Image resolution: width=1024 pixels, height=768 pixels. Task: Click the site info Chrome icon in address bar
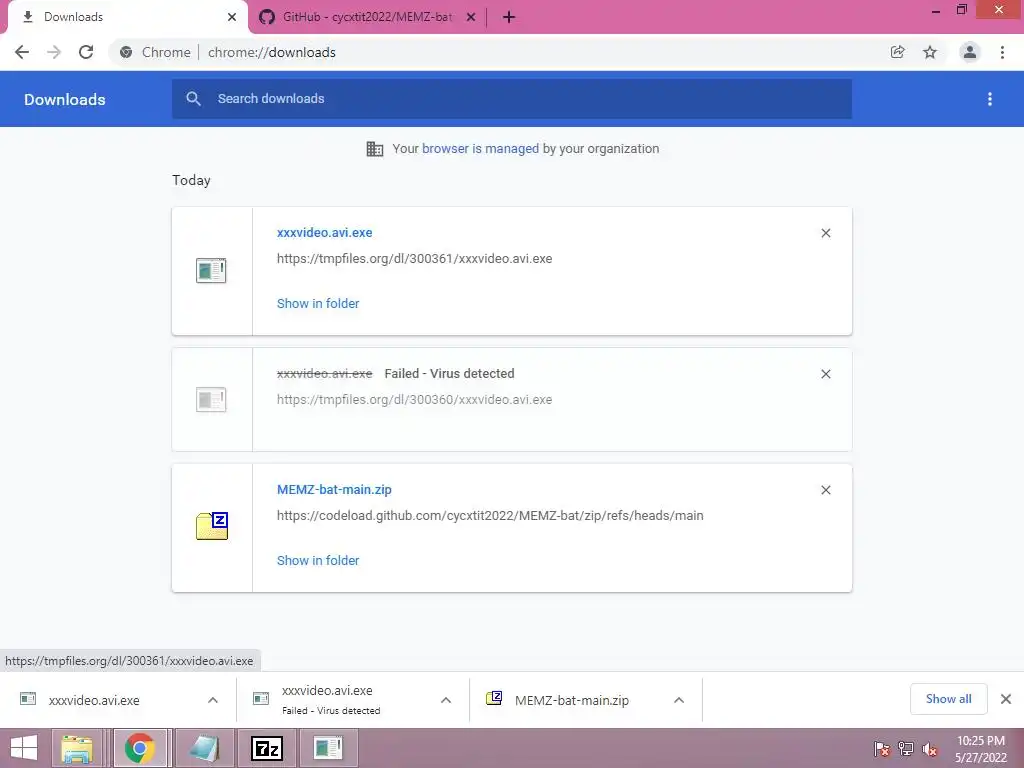126,52
